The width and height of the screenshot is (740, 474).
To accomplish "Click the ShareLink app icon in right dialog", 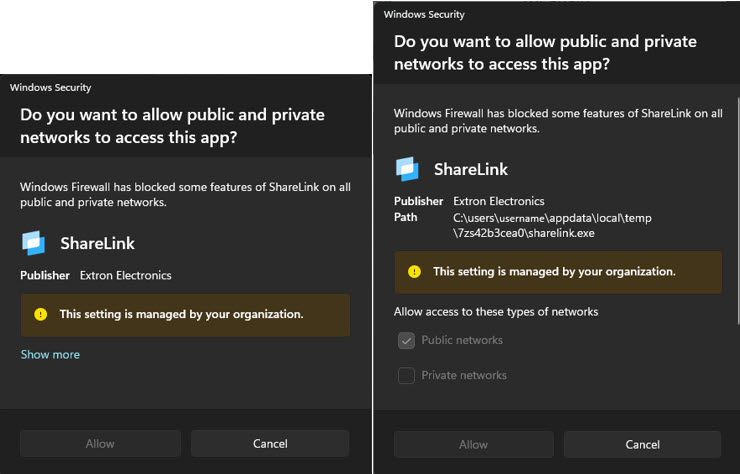I will click(x=407, y=169).
